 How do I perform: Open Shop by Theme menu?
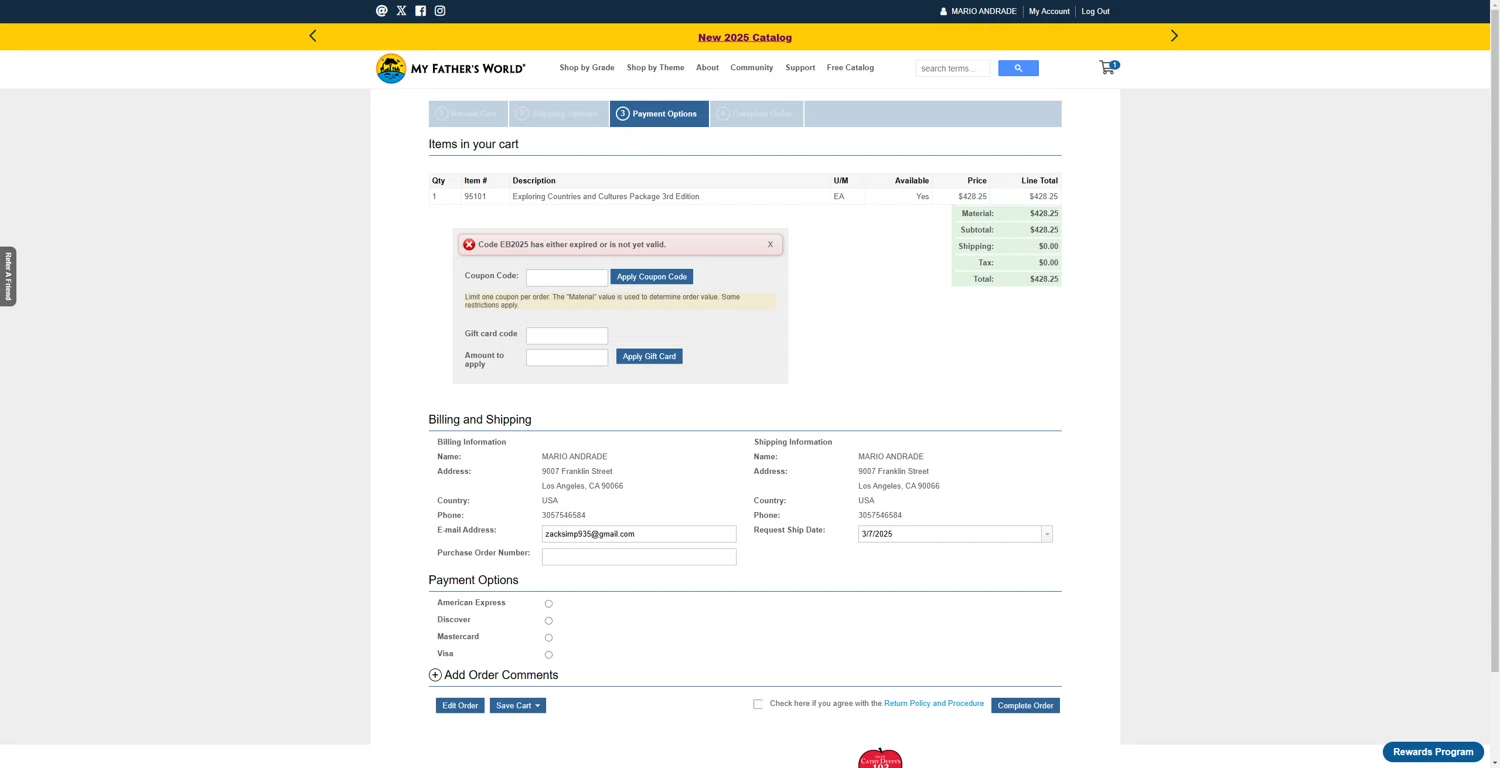pos(655,68)
